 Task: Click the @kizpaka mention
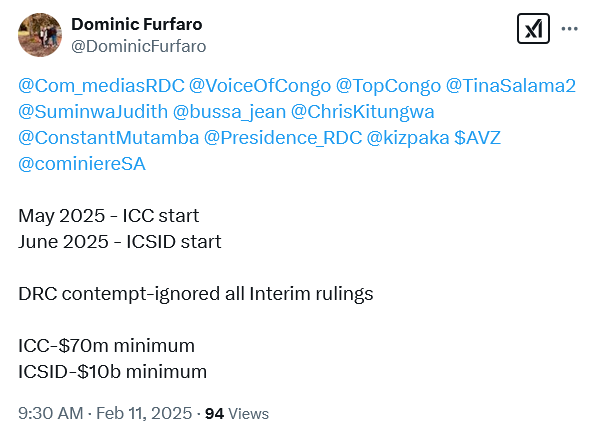(x=408, y=138)
